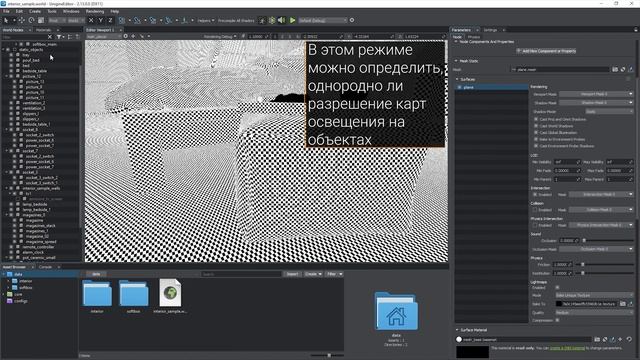The height and width of the screenshot is (360, 640).
Task: Click the green Play button in toolbar
Action: (292, 20)
